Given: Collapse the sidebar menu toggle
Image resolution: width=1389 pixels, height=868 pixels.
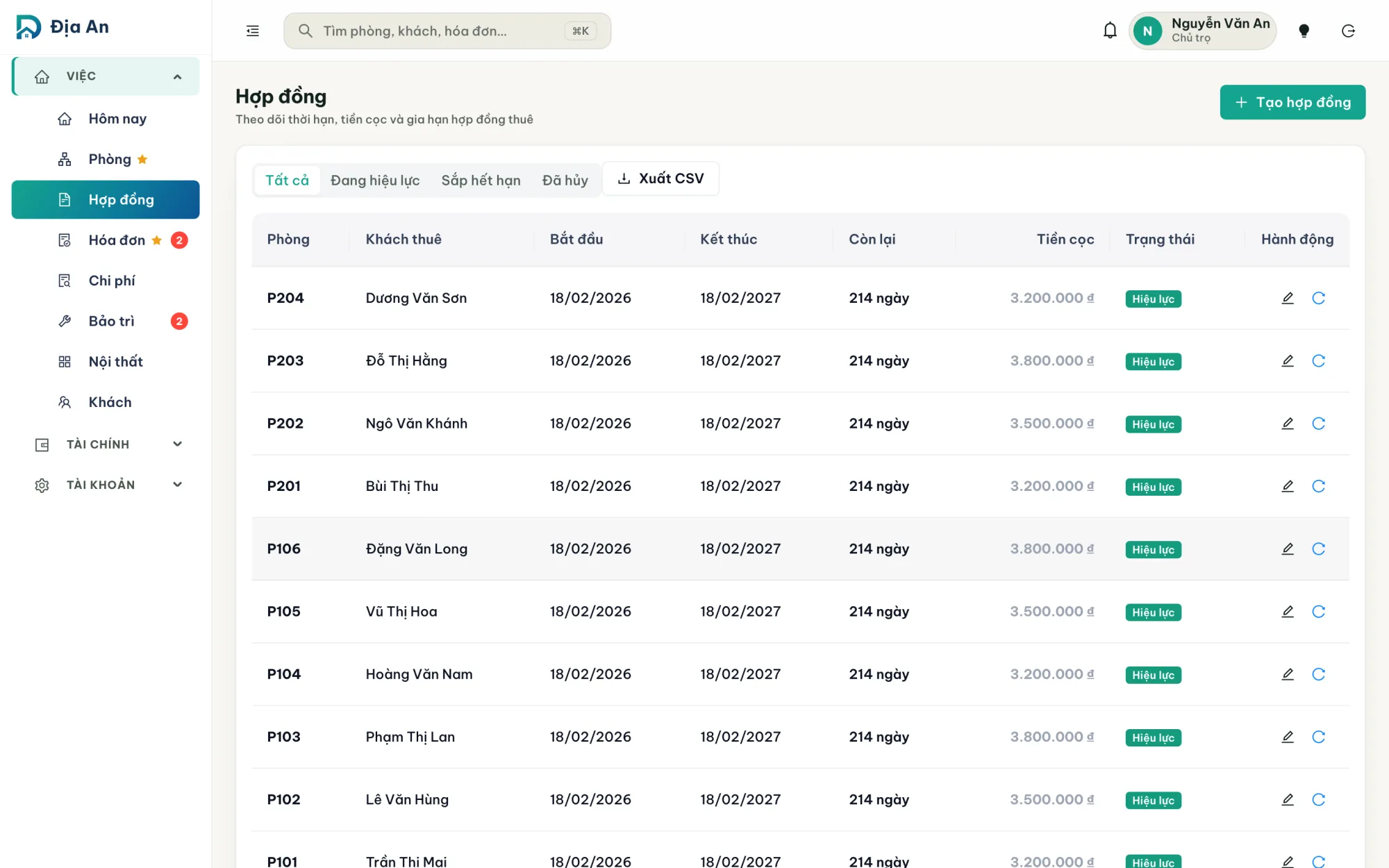Looking at the screenshot, I should click(x=253, y=31).
